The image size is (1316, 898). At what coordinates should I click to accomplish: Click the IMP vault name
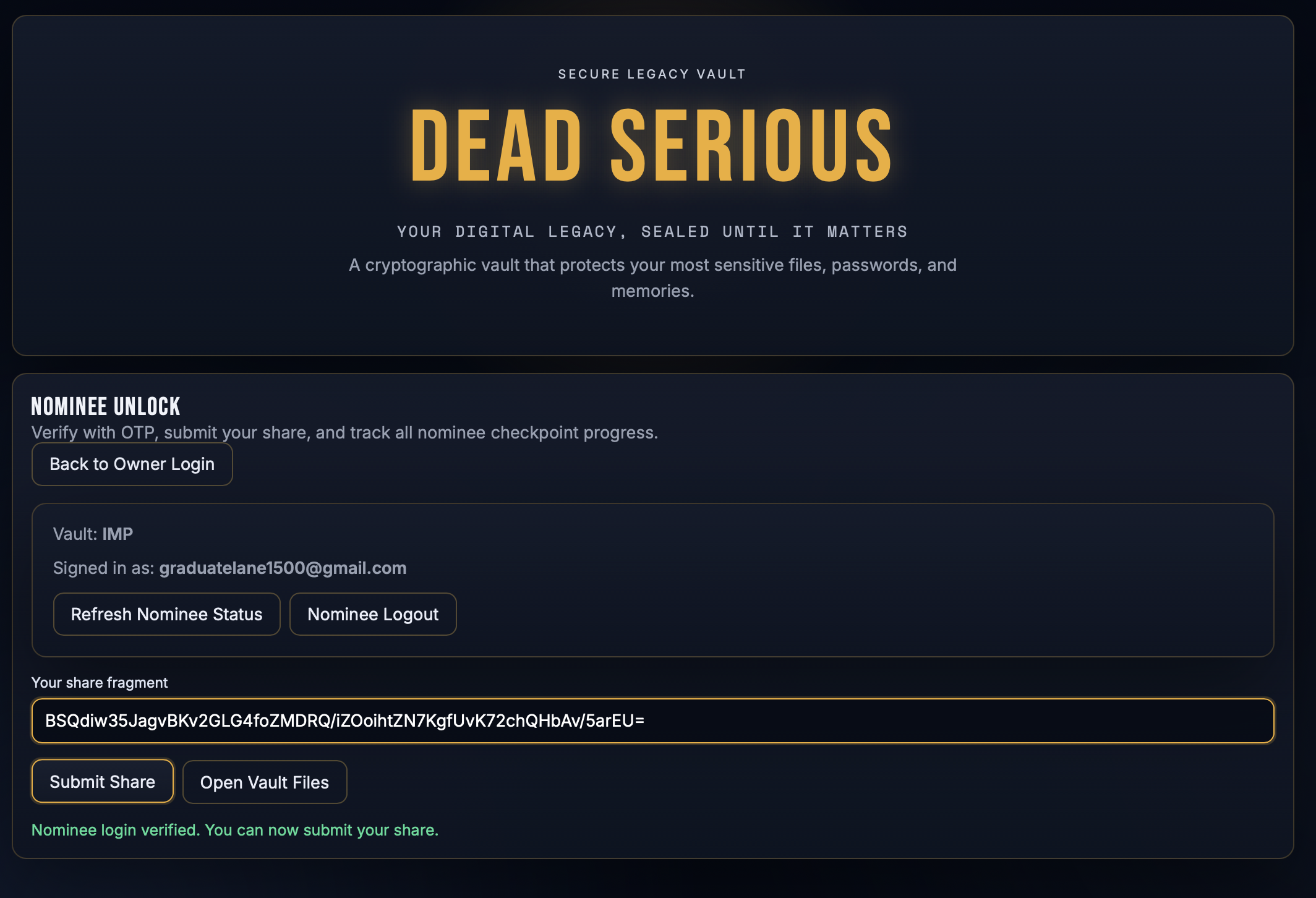(117, 534)
